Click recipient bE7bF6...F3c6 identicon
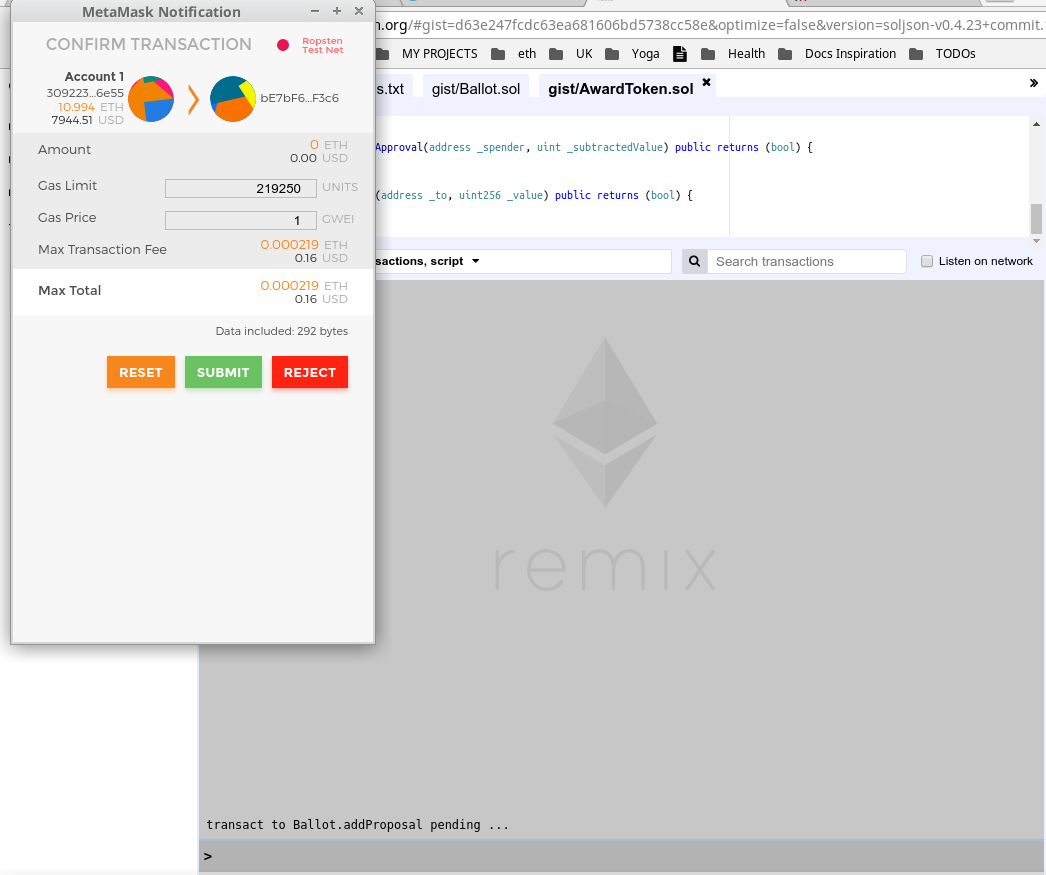The width and height of the screenshot is (1046, 875). [233, 99]
